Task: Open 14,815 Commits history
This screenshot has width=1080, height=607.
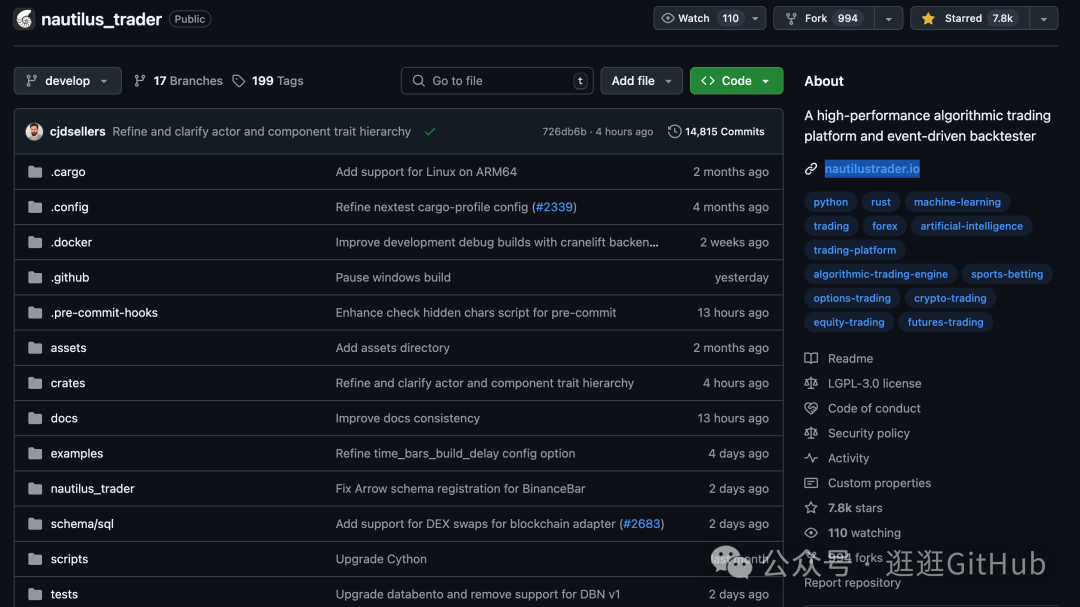Action: coord(716,131)
